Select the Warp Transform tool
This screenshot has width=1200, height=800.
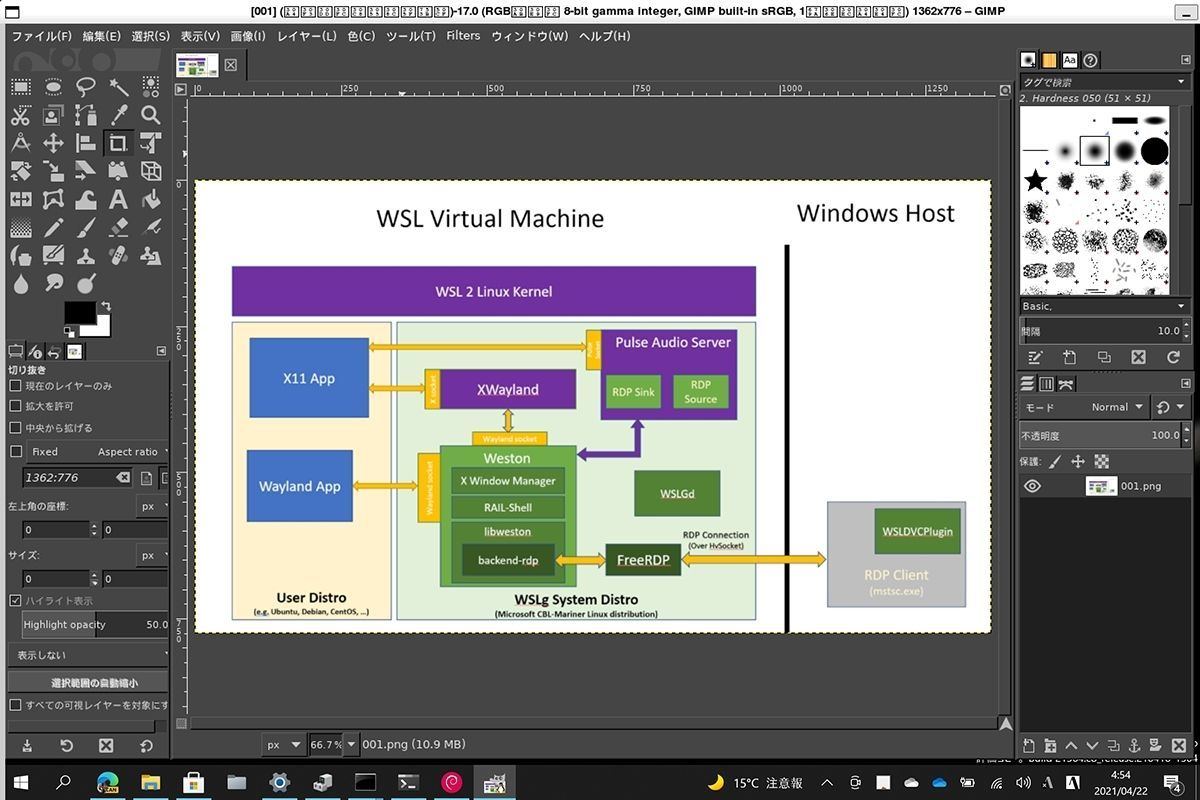[86, 199]
